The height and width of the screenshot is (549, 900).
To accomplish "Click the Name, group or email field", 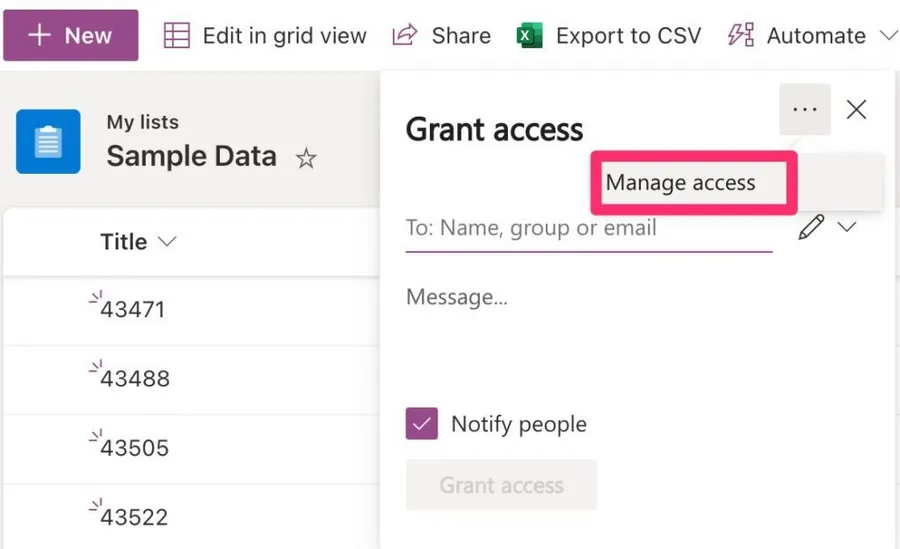I will point(588,228).
